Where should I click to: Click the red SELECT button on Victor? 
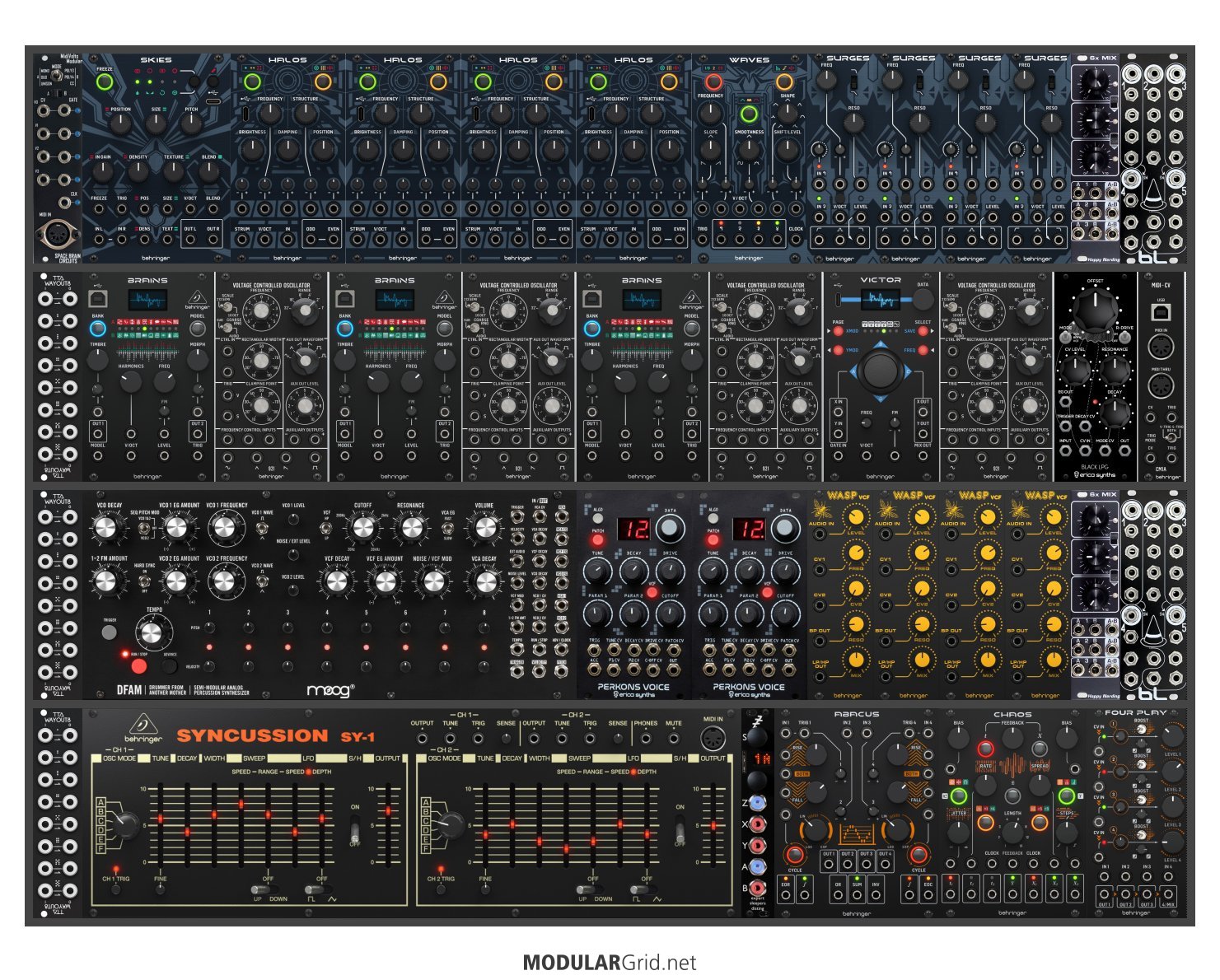(923, 331)
